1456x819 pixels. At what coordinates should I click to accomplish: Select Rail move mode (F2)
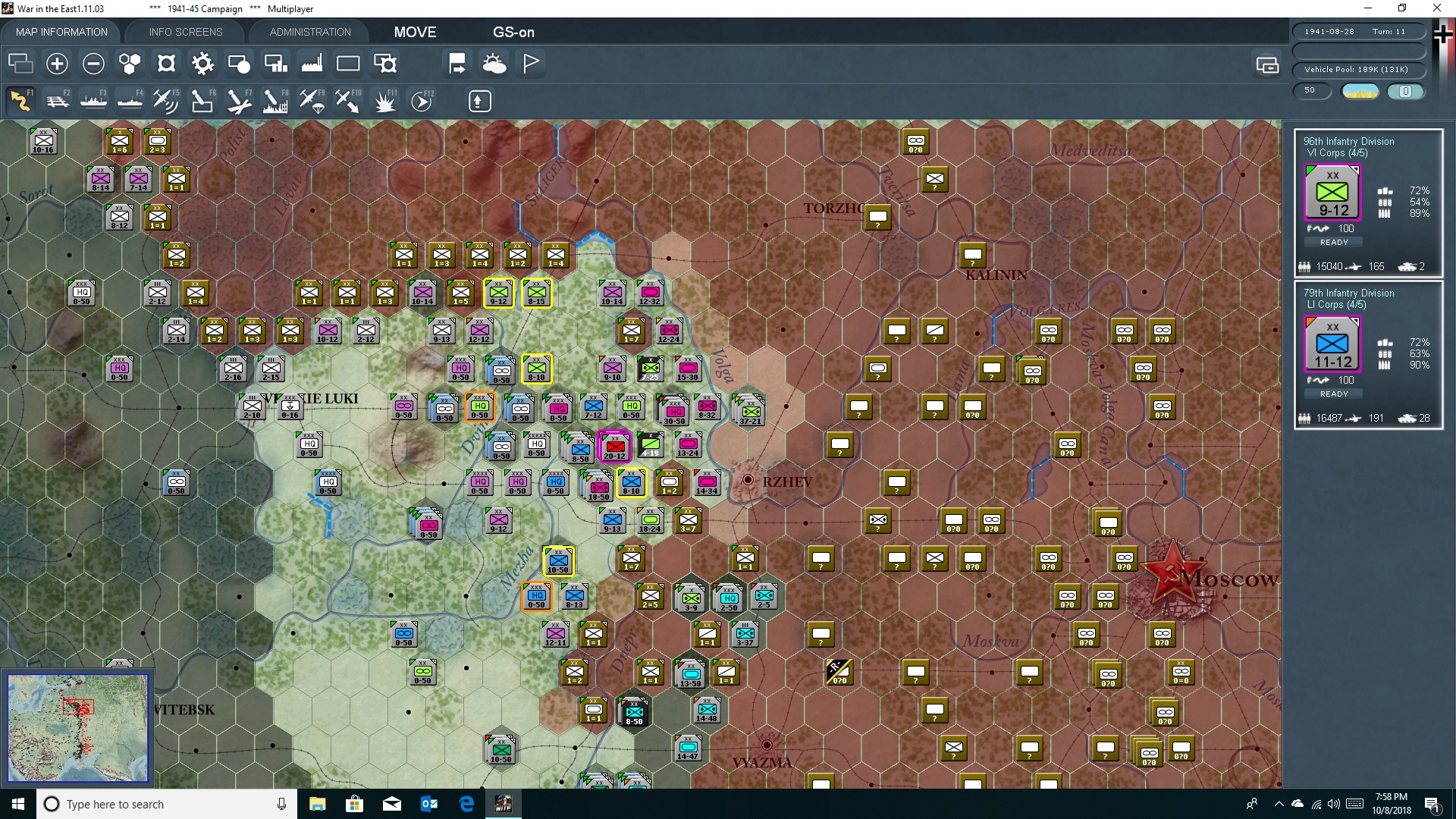[58, 101]
